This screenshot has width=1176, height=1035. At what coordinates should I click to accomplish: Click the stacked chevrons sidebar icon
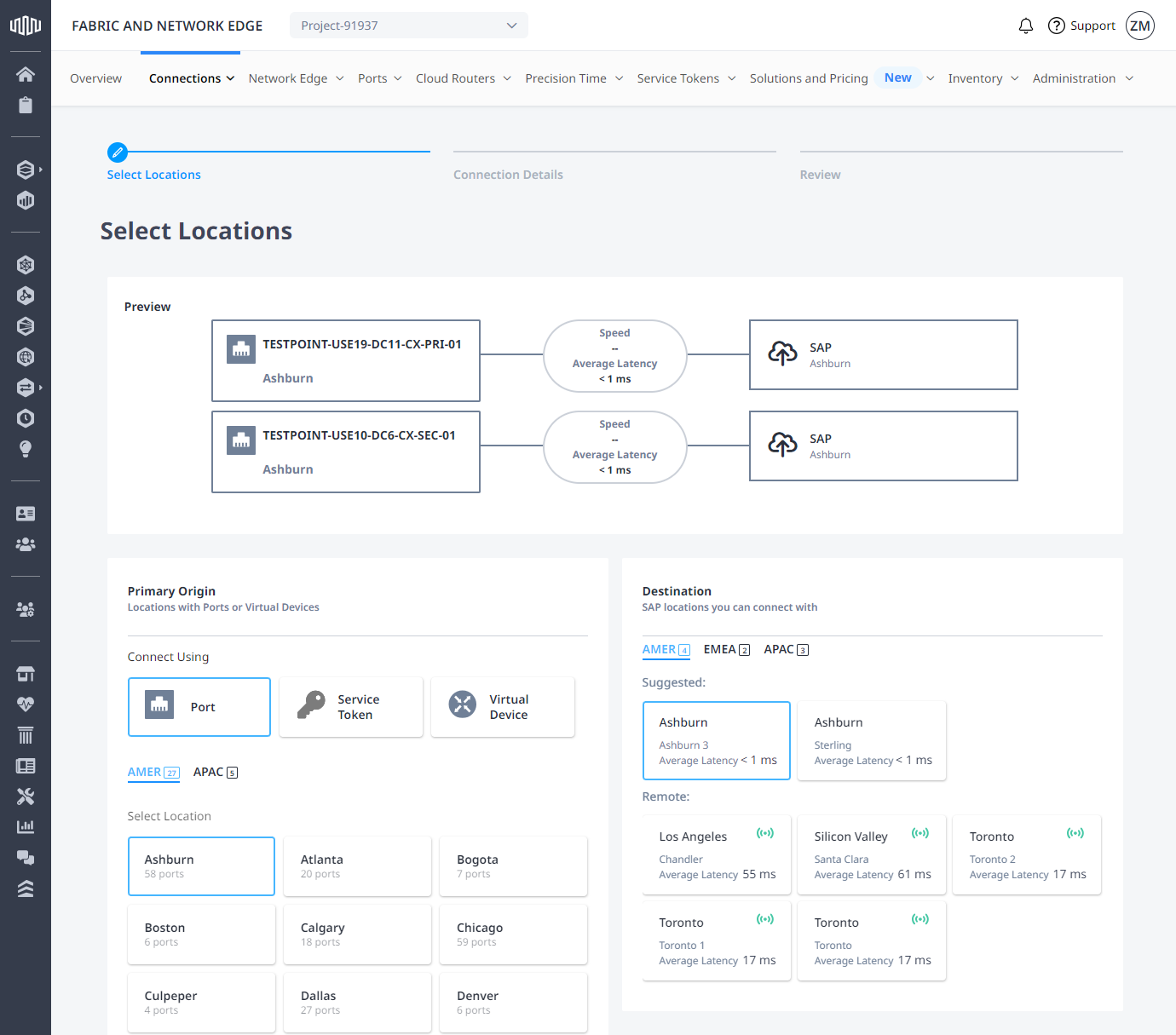click(x=26, y=888)
